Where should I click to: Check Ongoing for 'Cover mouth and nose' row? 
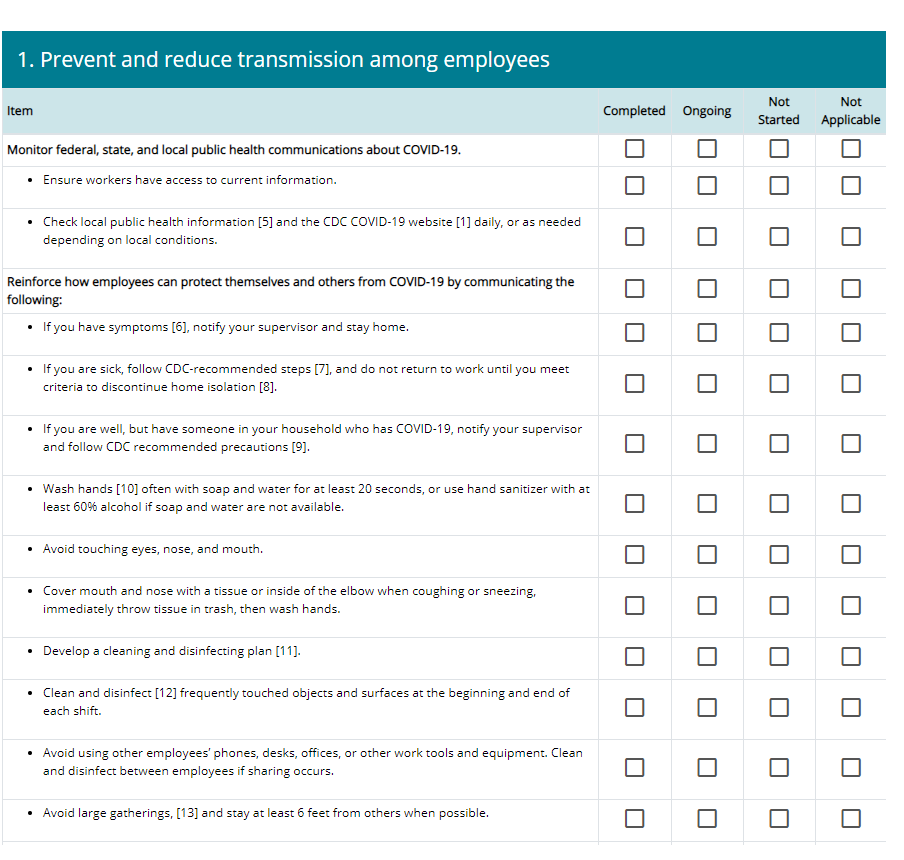(x=707, y=605)
